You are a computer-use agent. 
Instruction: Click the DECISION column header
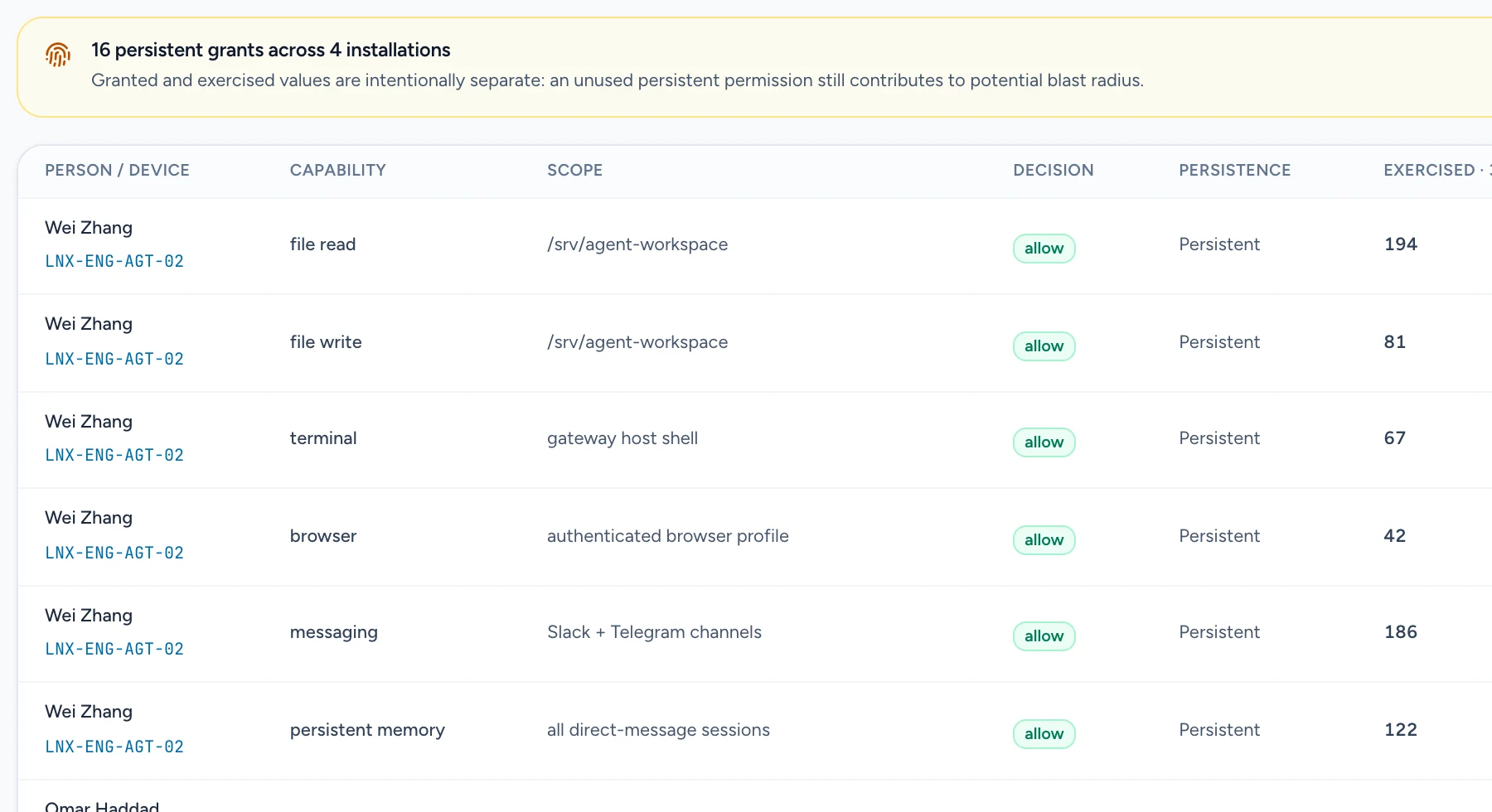(1054, 170)
